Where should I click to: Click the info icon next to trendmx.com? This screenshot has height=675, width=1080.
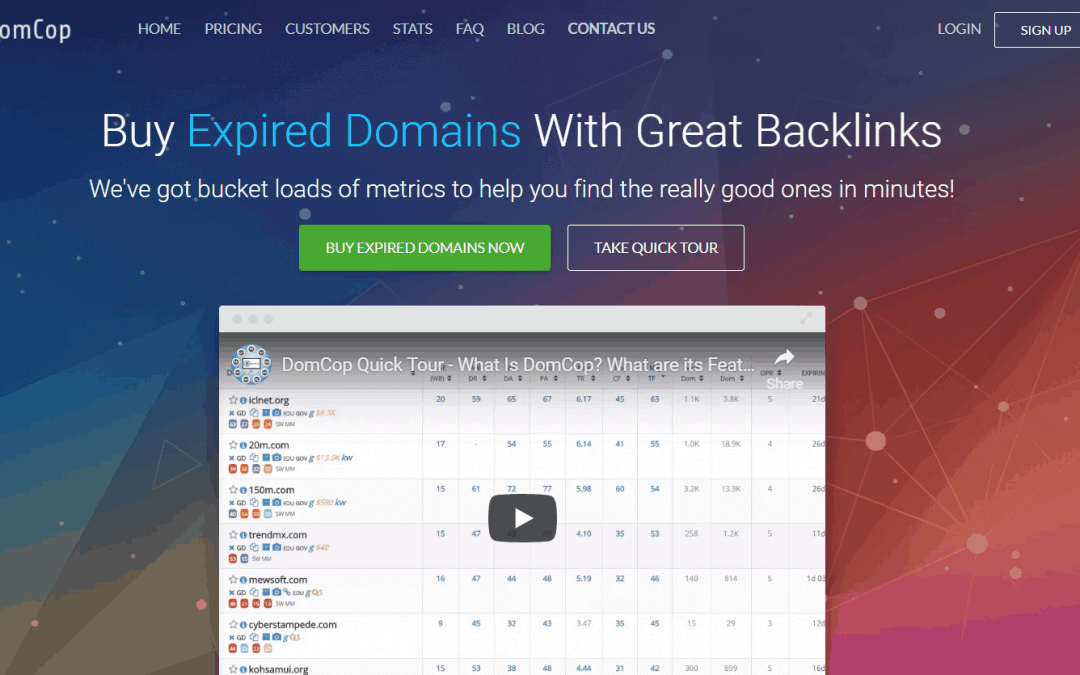pyautogui.click(x=243, y=535)
